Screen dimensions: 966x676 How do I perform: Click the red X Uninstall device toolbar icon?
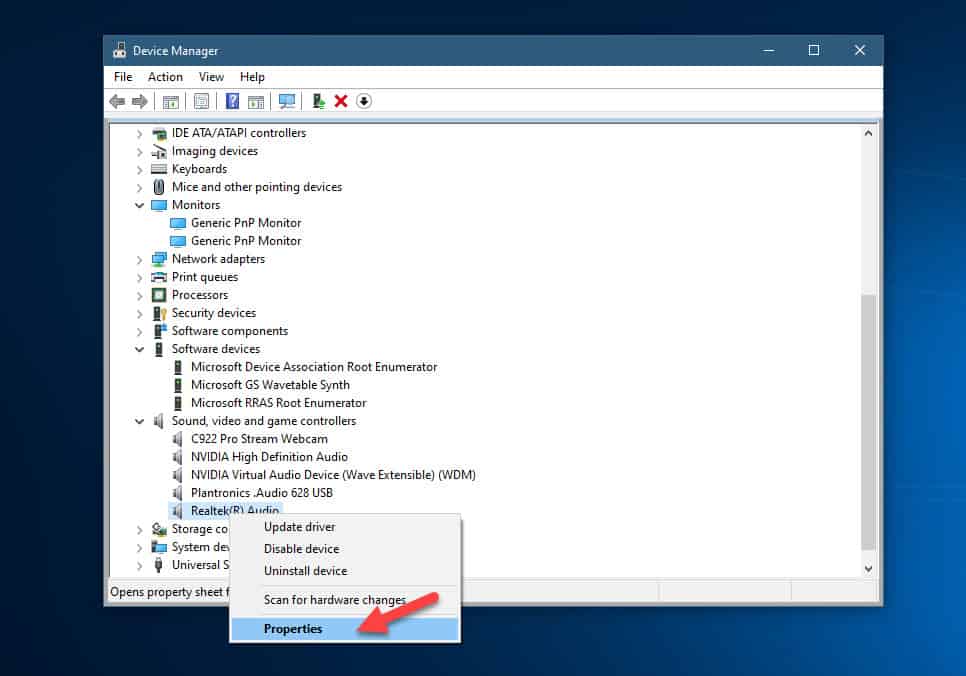[x=341, y=101]
